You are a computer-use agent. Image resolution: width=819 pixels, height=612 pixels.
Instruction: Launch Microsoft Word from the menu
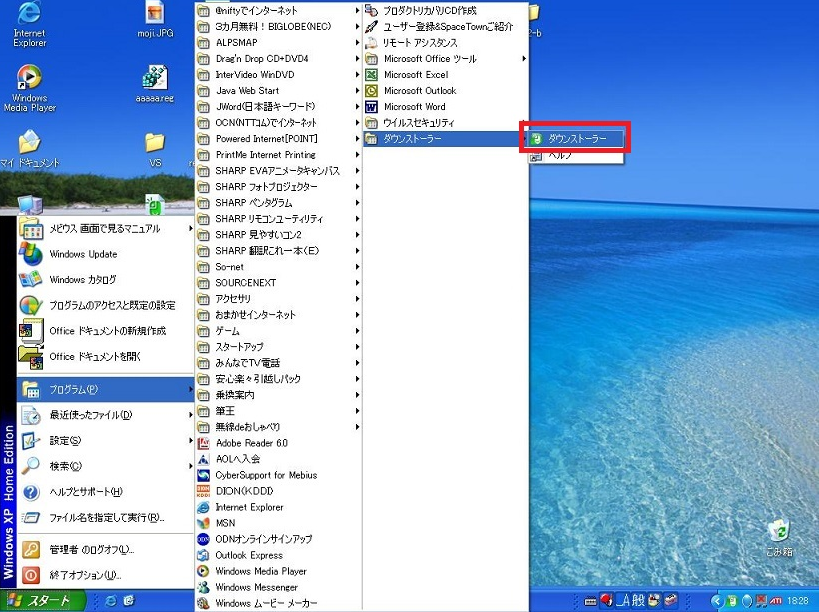[x=414, y=107]
